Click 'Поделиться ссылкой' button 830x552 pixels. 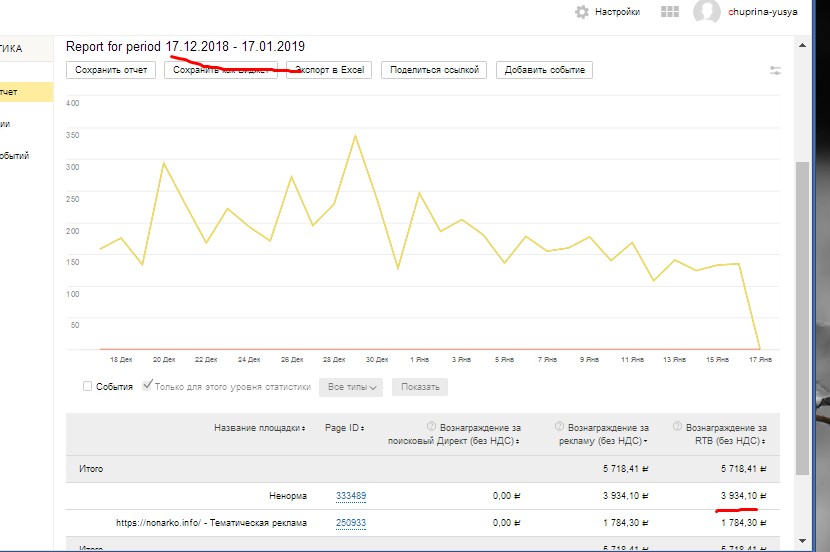coord(435,70)
